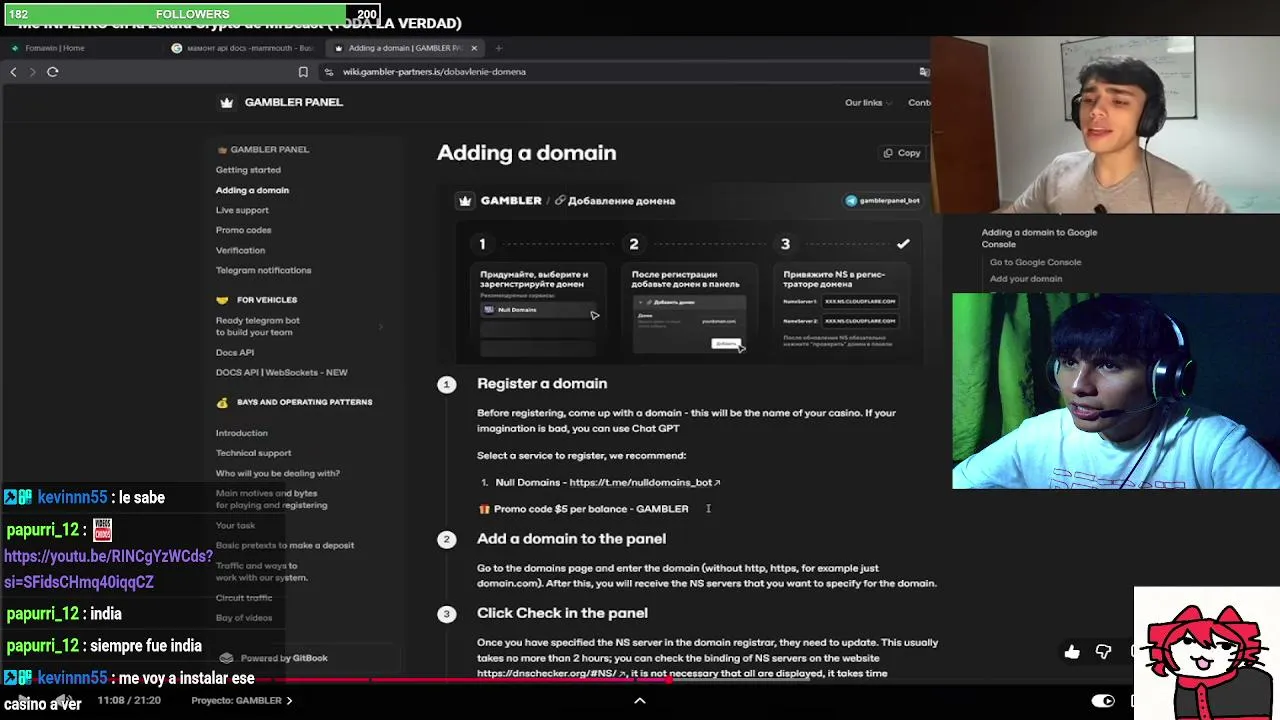Open the 'Docs API' sidebar page
Screen dimensions: 1280x720
(x=235, y=352)
